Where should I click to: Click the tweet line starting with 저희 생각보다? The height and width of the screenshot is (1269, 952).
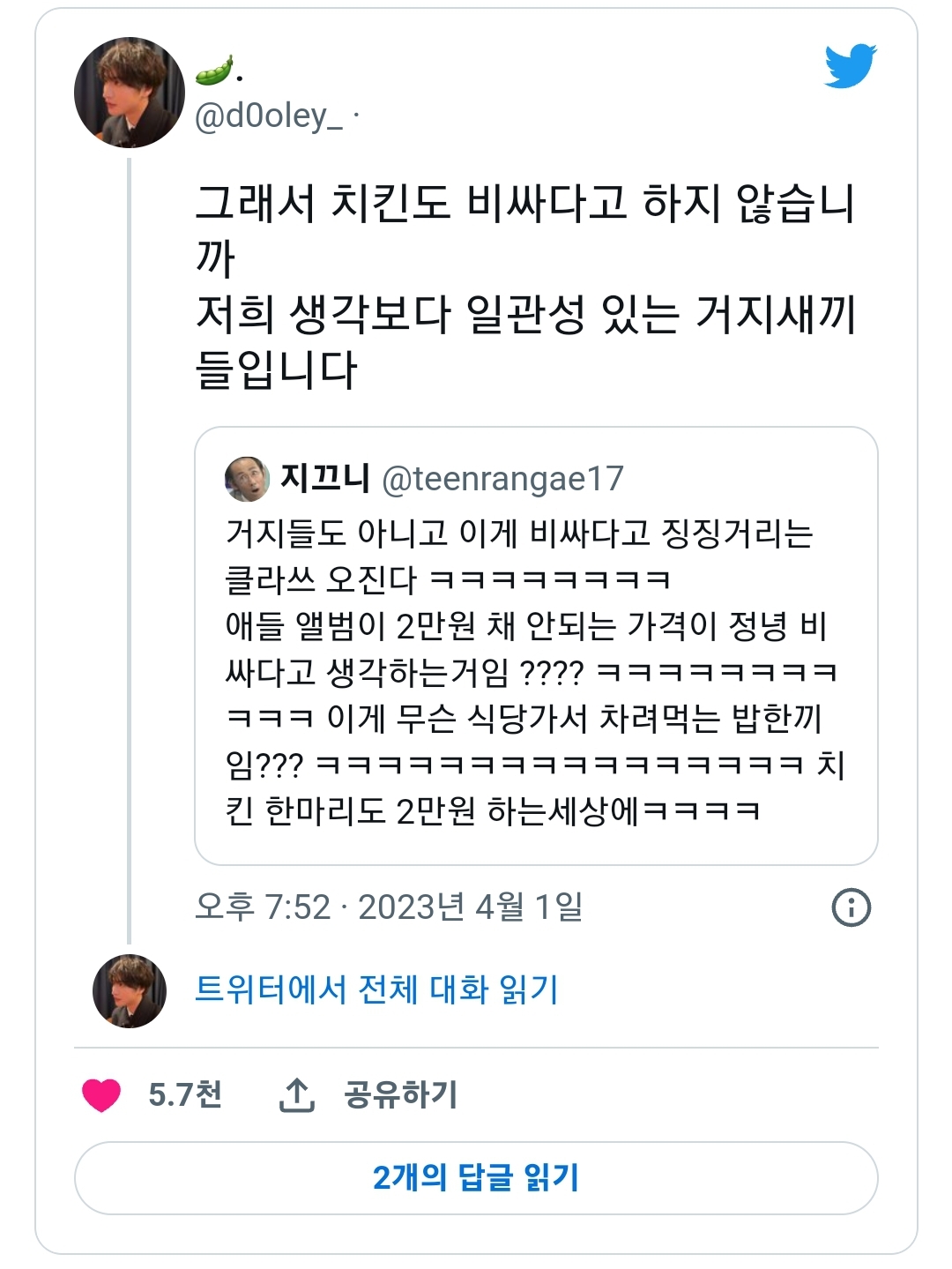coord(524,314)
